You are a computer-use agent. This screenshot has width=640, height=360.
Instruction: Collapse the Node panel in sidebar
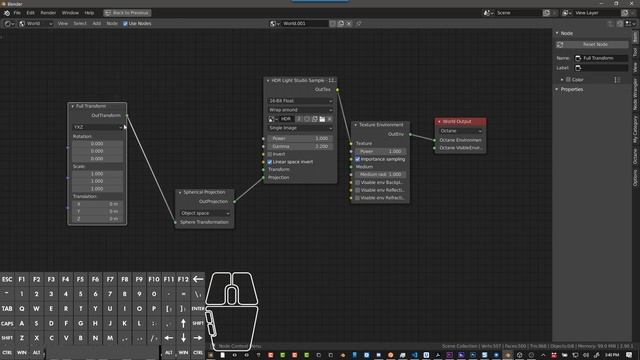[557, 33]
